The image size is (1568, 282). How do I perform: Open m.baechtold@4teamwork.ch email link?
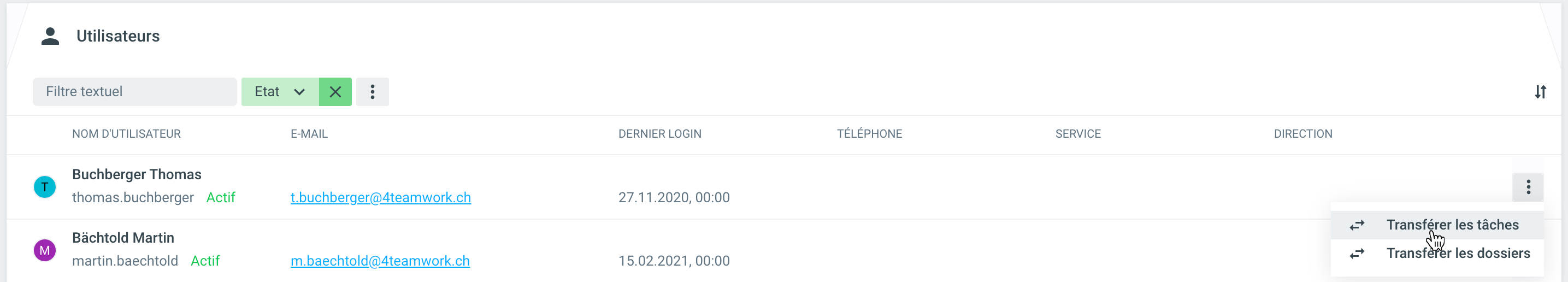(x=380, y=261)
